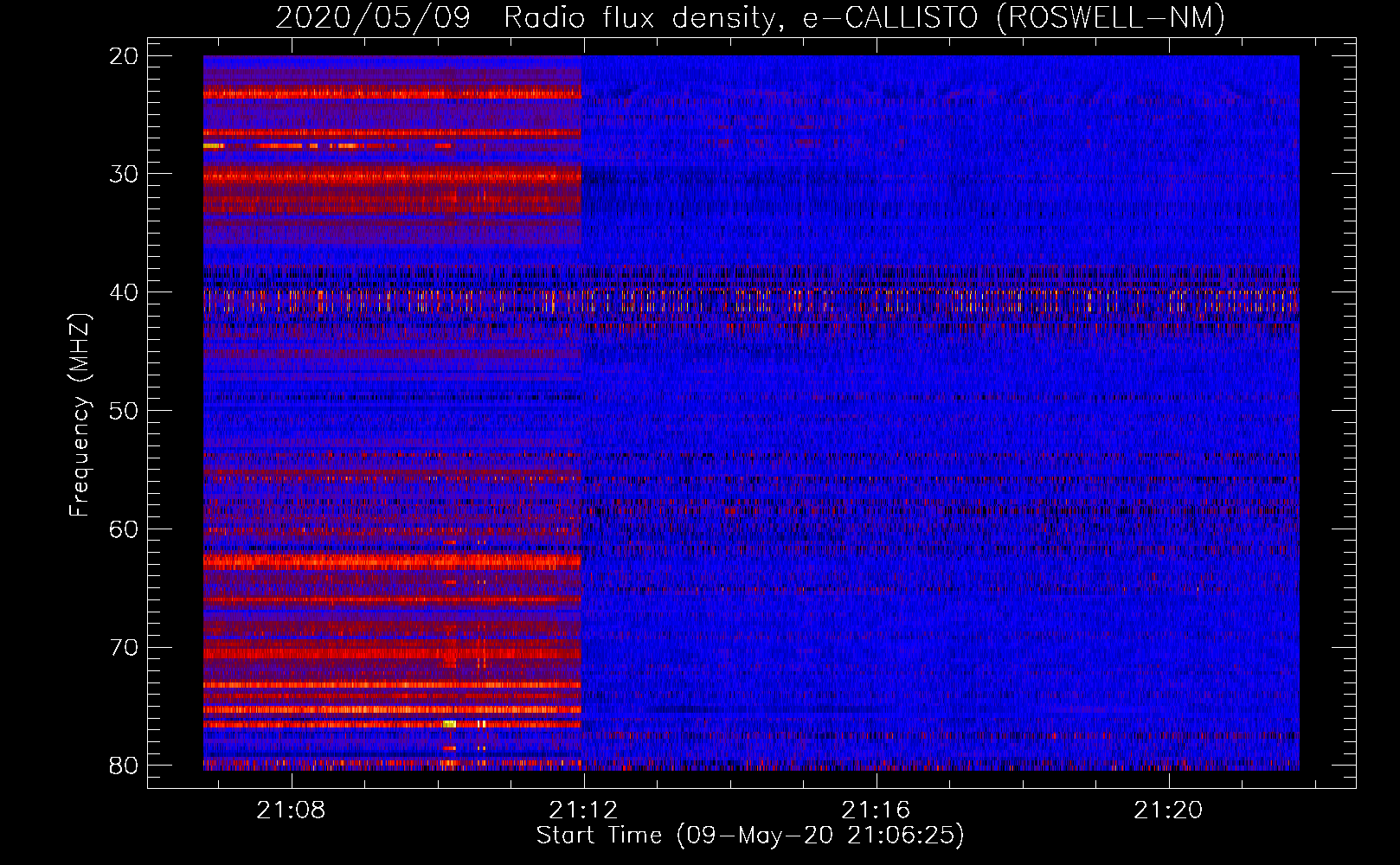Click the 50 frequency tick label
Image resolution: width=1400 pixels, height=865 pixels.
coord(125,411)
